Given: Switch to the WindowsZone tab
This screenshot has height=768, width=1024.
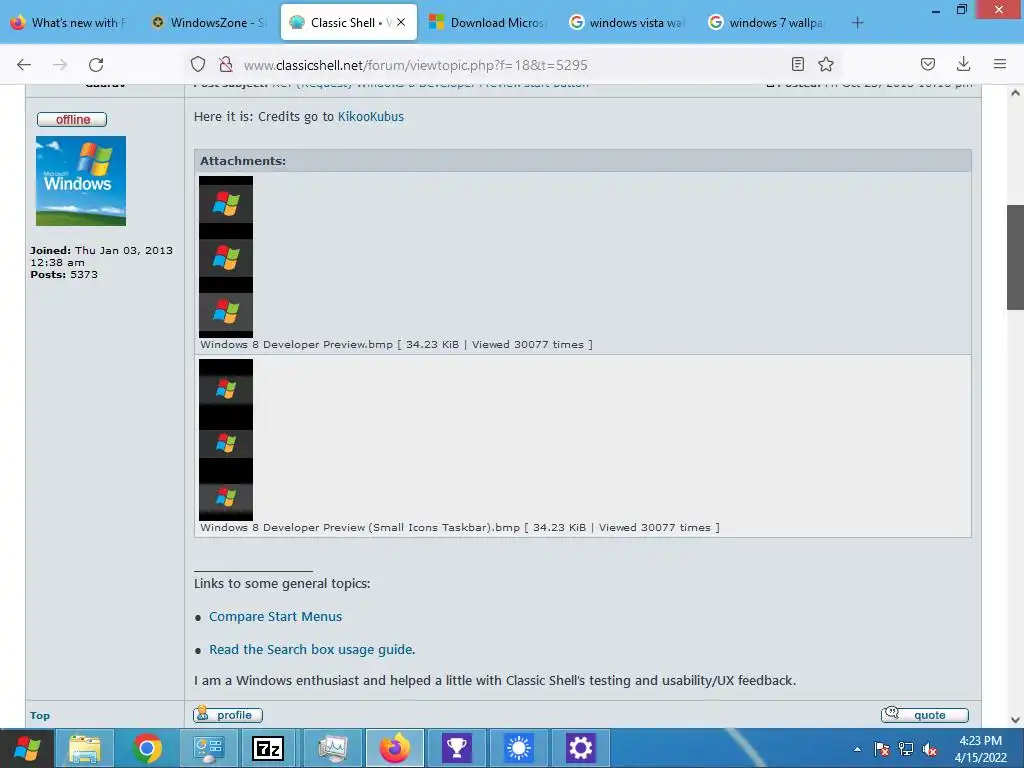Looking at the screenshot, I should pos(209,23).
